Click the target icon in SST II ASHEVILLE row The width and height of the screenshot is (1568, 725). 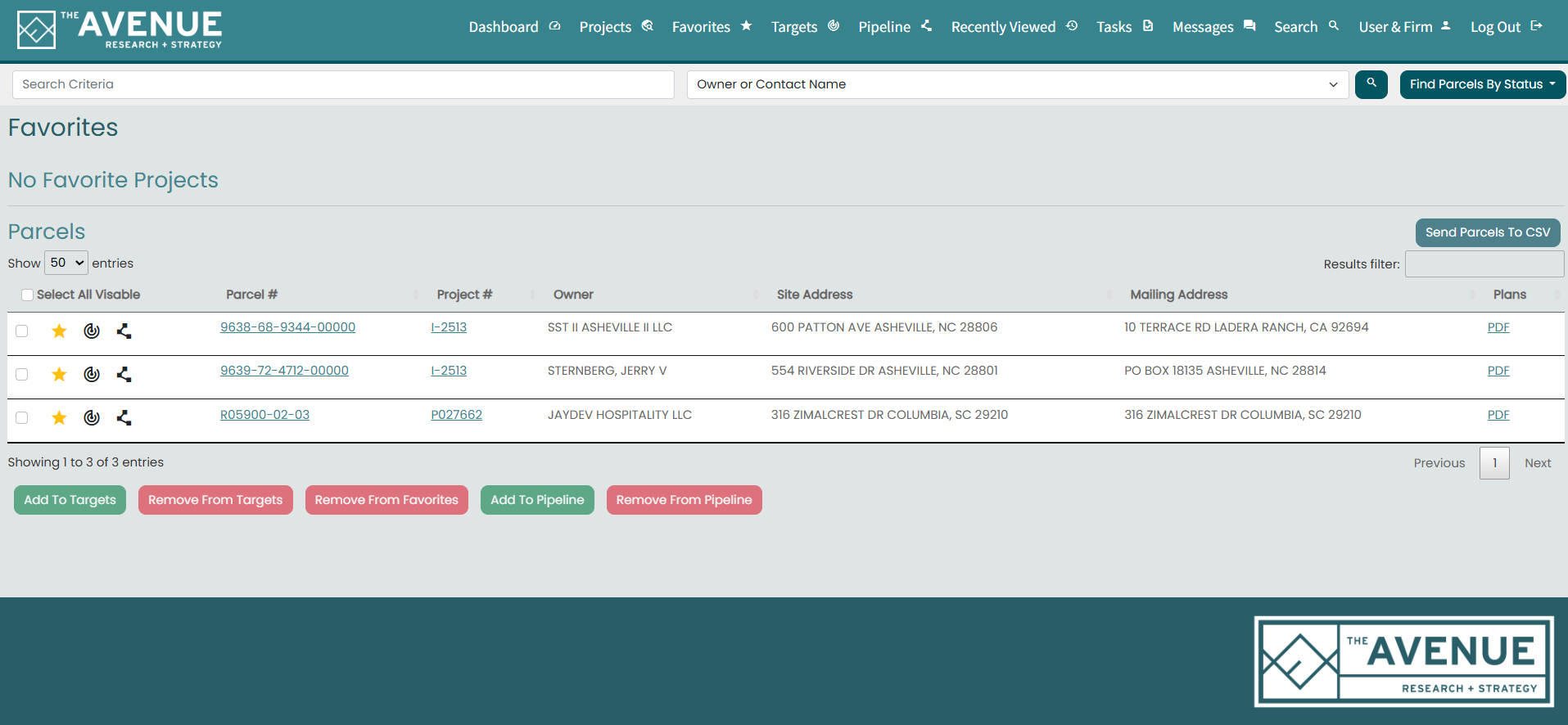click(92, 331)
